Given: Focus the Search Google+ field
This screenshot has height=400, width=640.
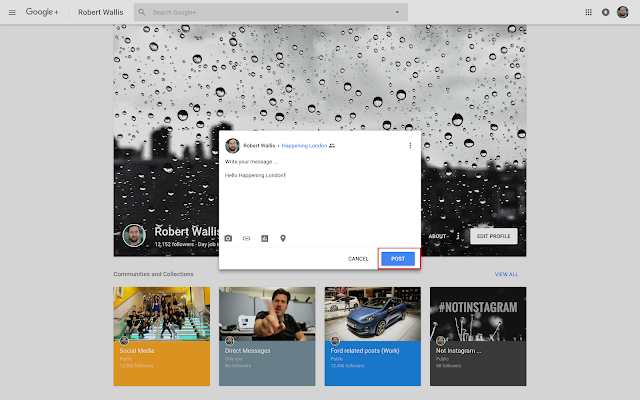Looking at the screenshot, I should point(269,12).
